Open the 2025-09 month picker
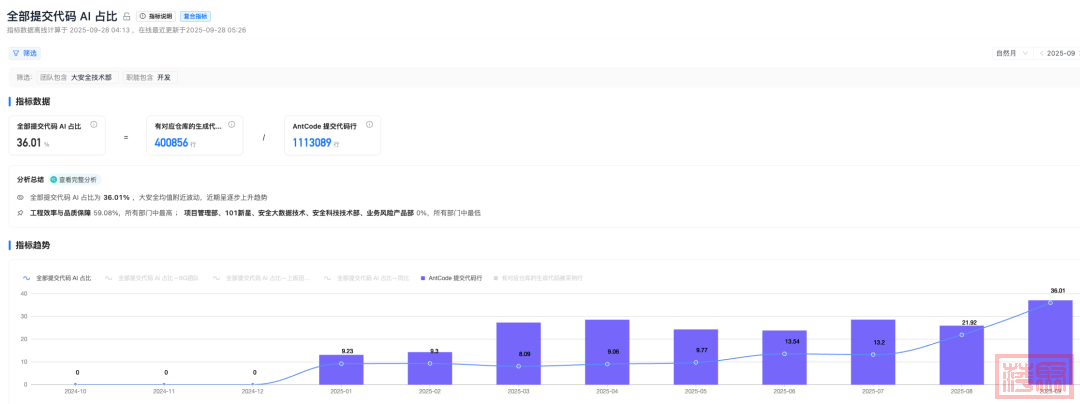 1062,53
